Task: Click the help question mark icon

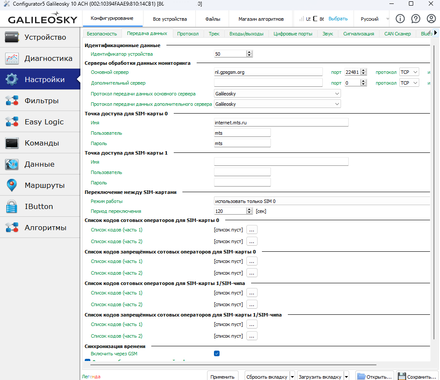Action: coord(415,19)
